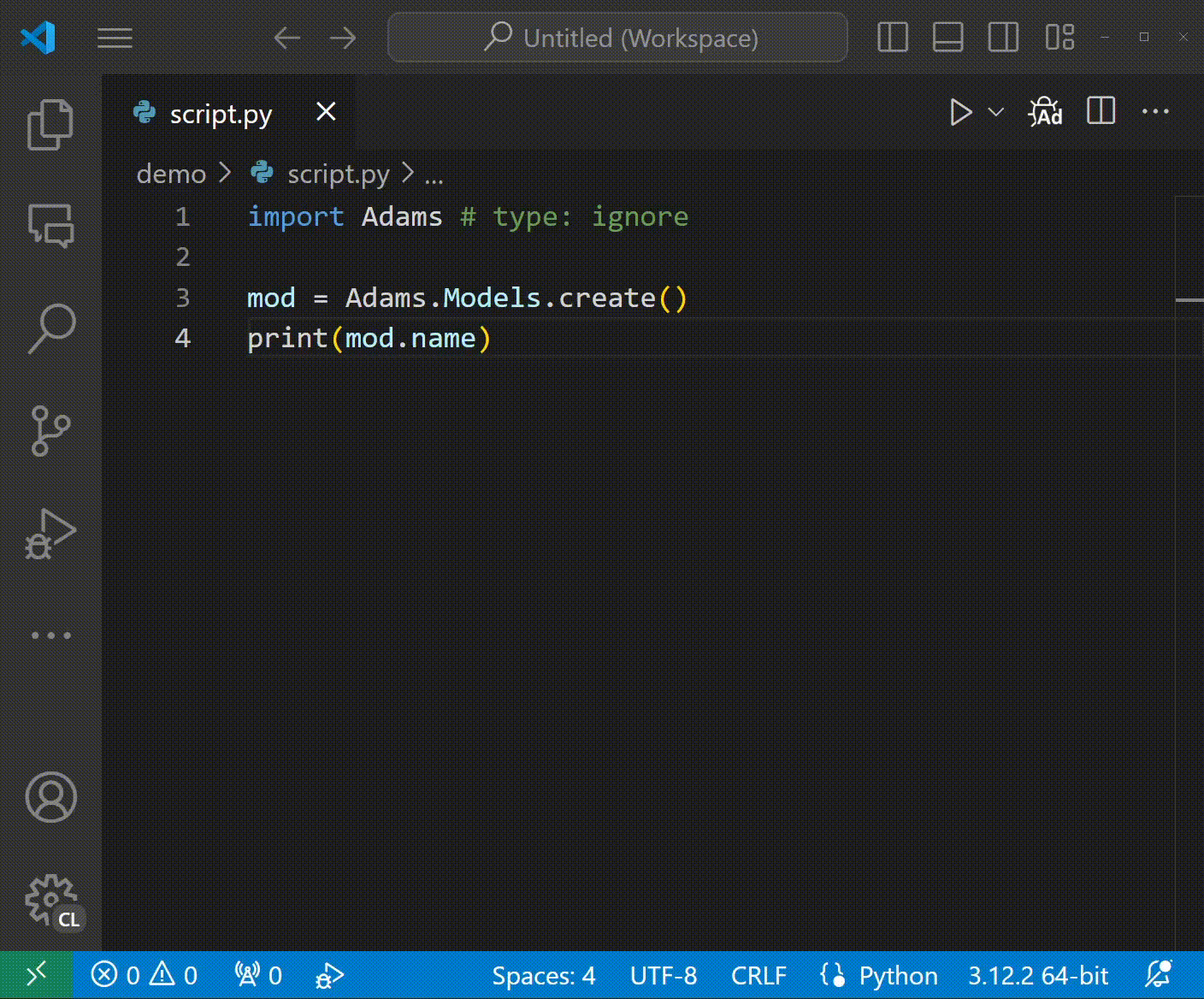Open the Source Control view
This screenshot has width=1204, height=999.
(50, 431)
